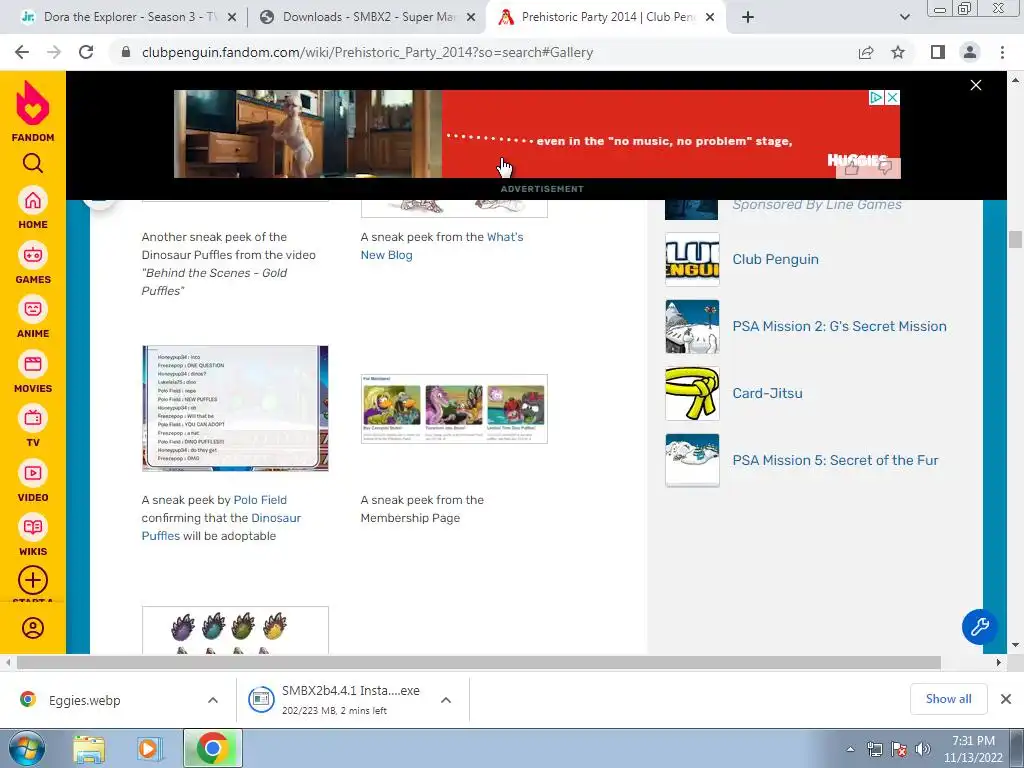Open the Fandom logo home link
The image size is (1024, 768).
coord(33,110)
